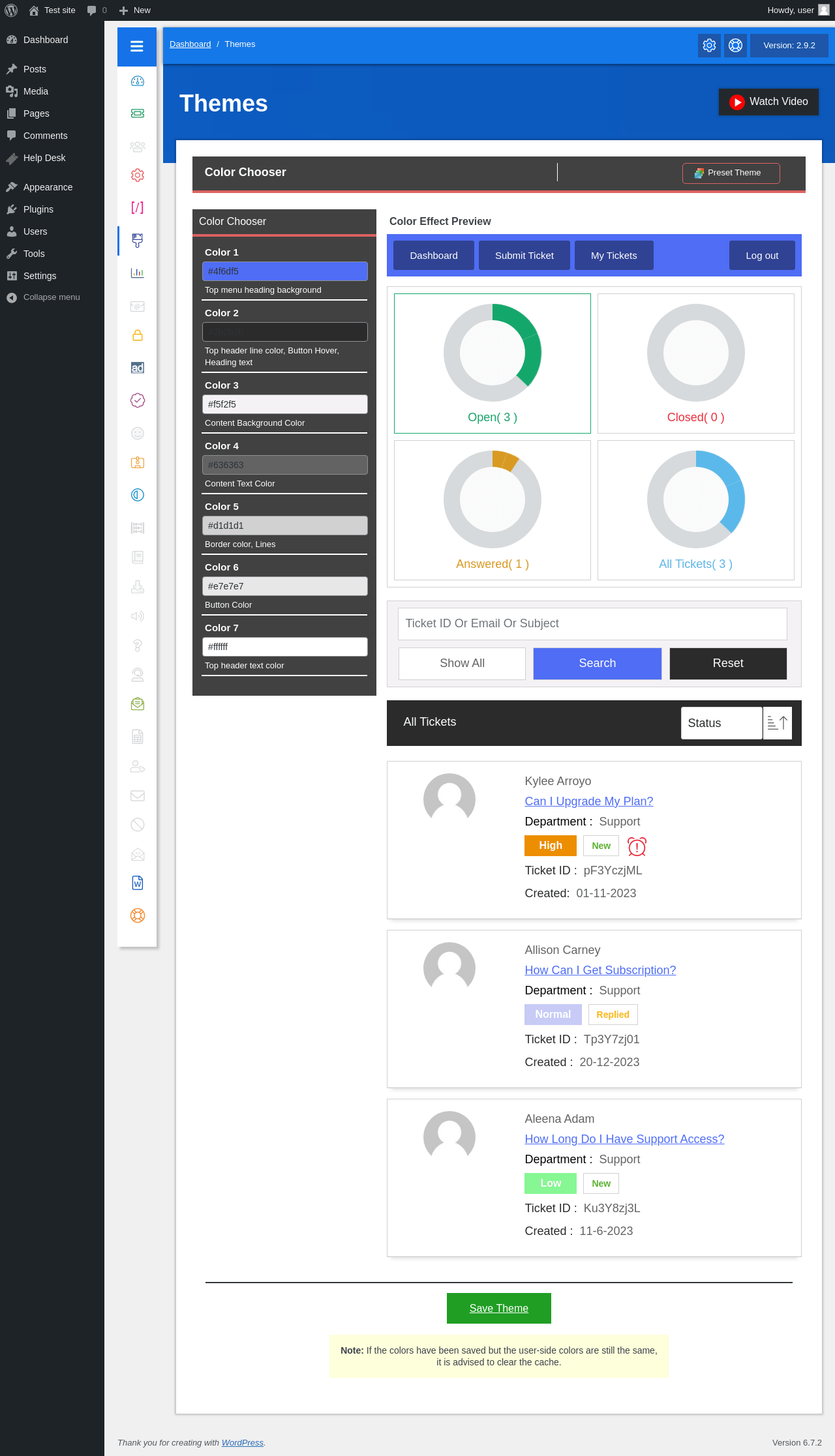Click the 'ad' icon in plugin sidebar

(138, 368)
